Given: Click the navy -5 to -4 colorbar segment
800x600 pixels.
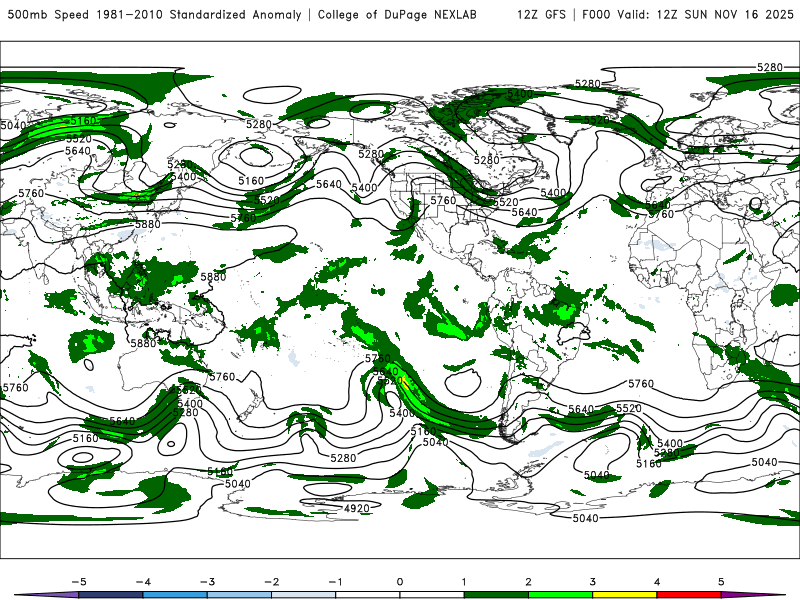Looking at the screenshot, I should click(111, 595).
